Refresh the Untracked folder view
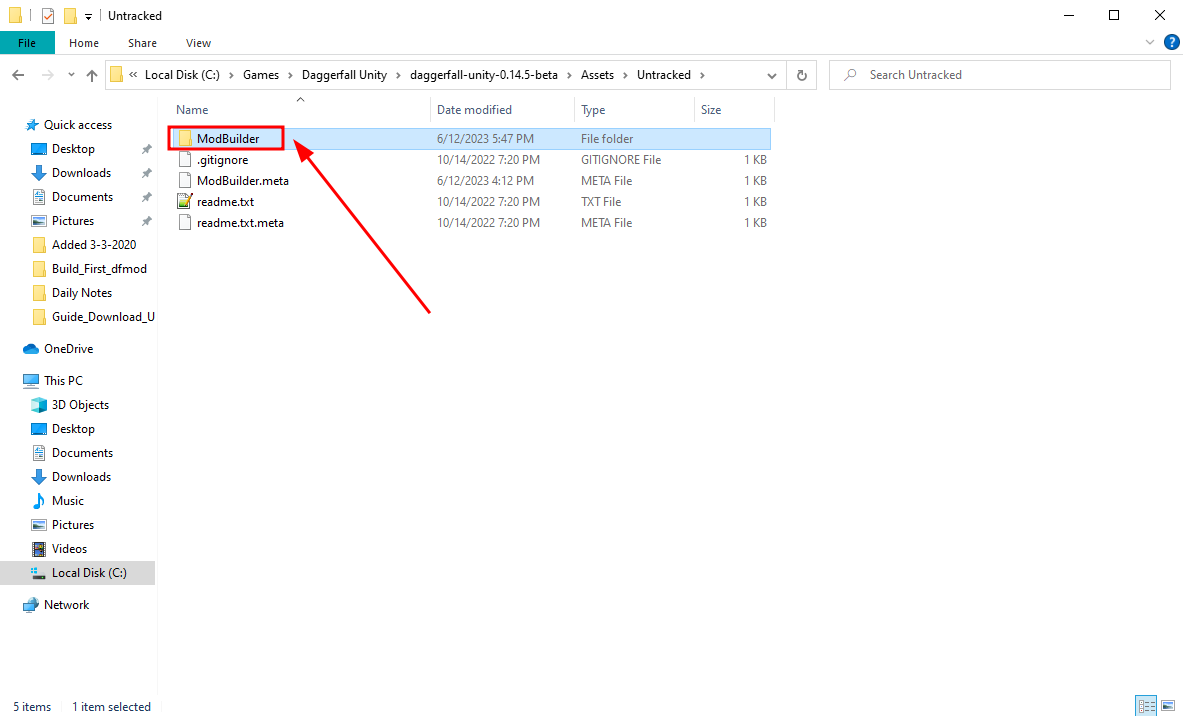Viewport: 1183px width, 716px height. point(801,75)
